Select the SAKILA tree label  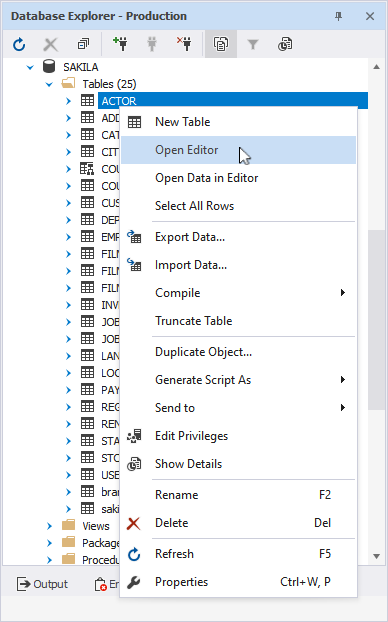pos(81,67)
